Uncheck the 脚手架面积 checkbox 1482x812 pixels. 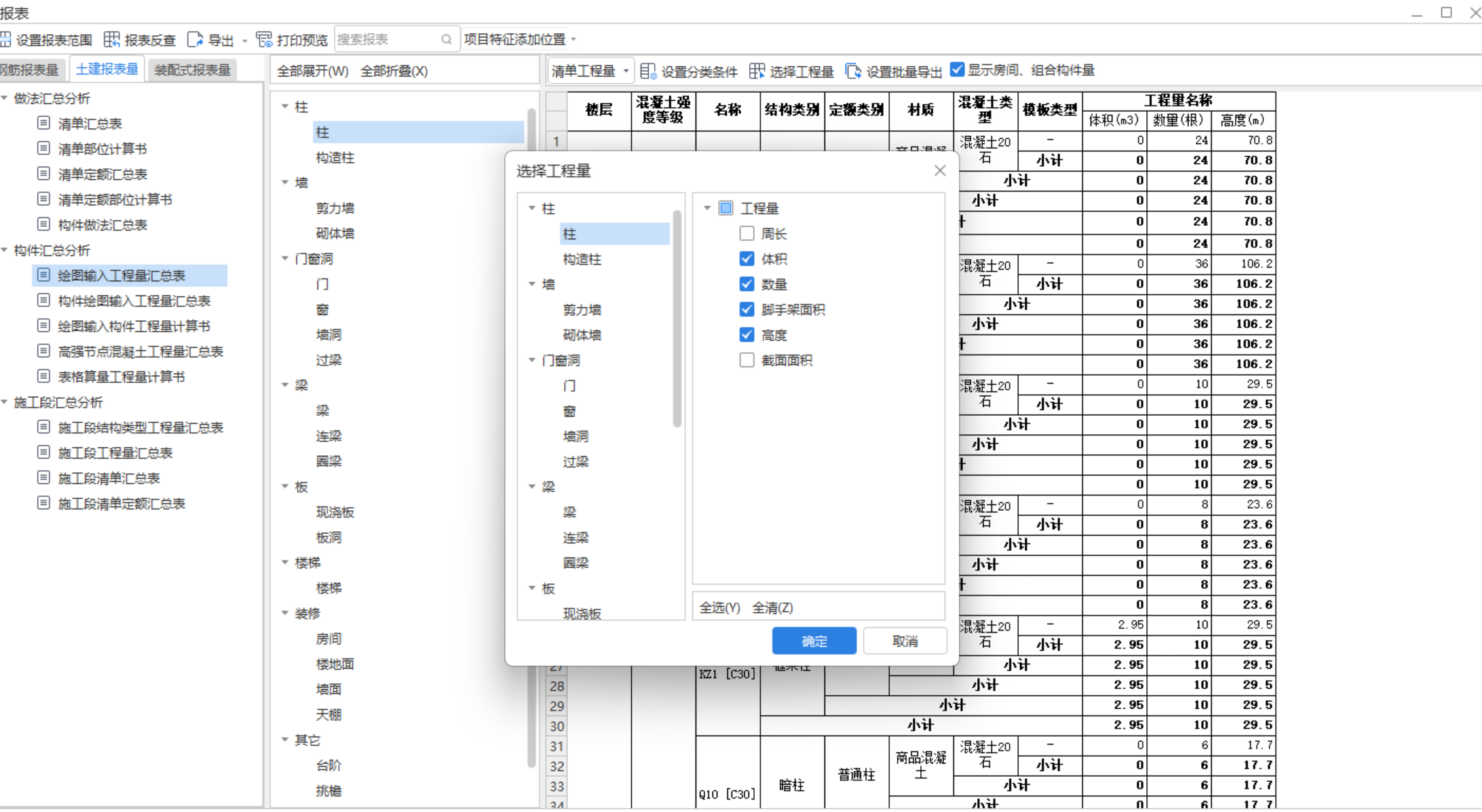pyautogui.click(x=747, y=309)
